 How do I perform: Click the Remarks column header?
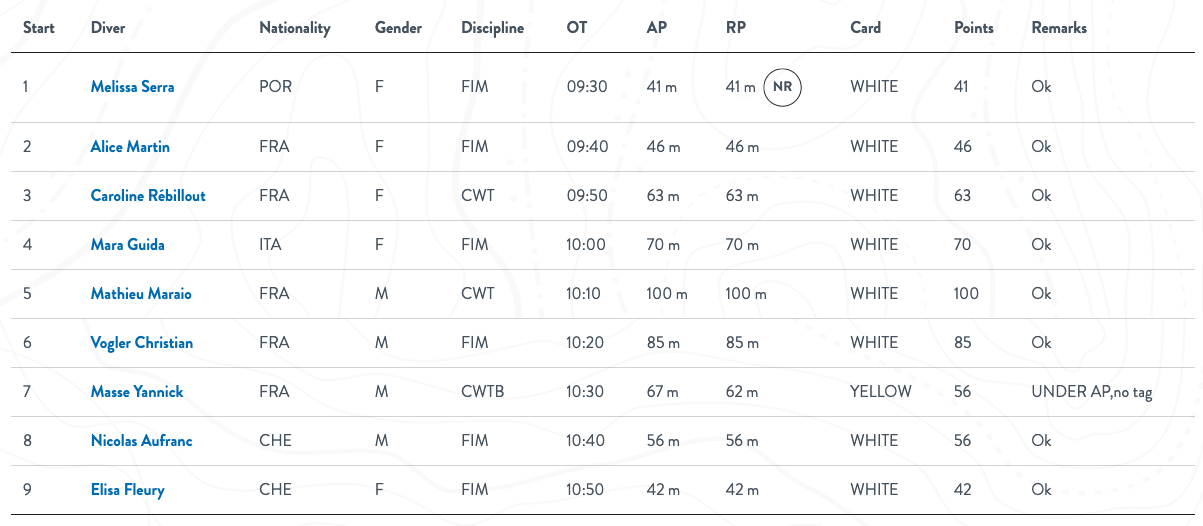tap(1059, 28)
